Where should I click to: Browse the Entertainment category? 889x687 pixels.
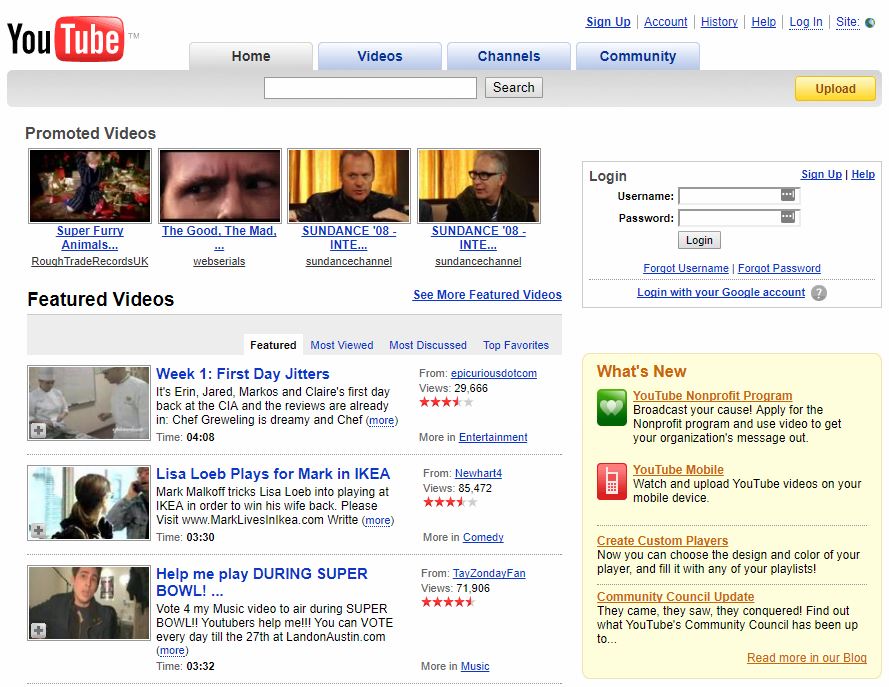click(x=493, y=438)
